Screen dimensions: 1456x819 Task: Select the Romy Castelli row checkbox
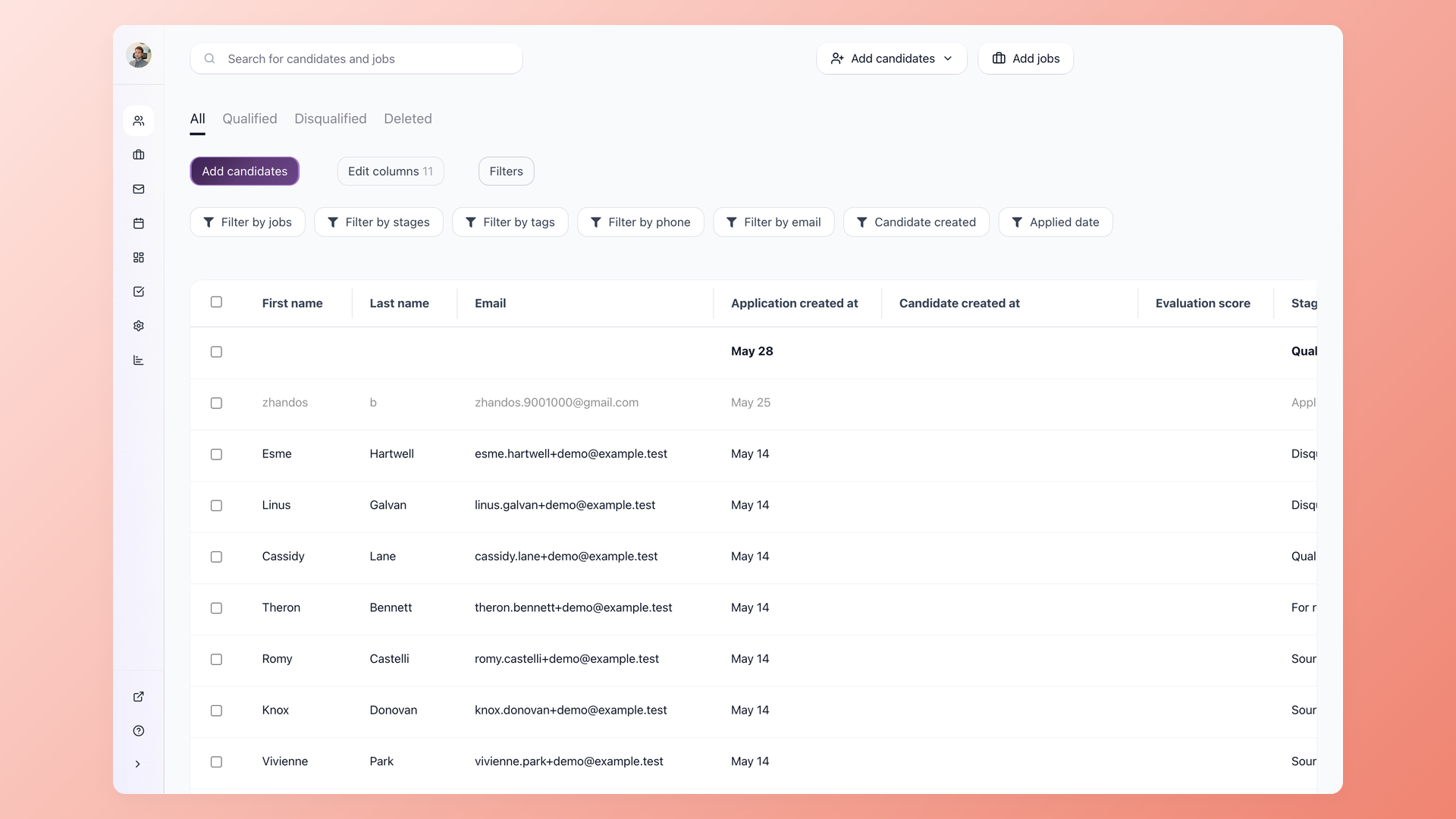216,660
